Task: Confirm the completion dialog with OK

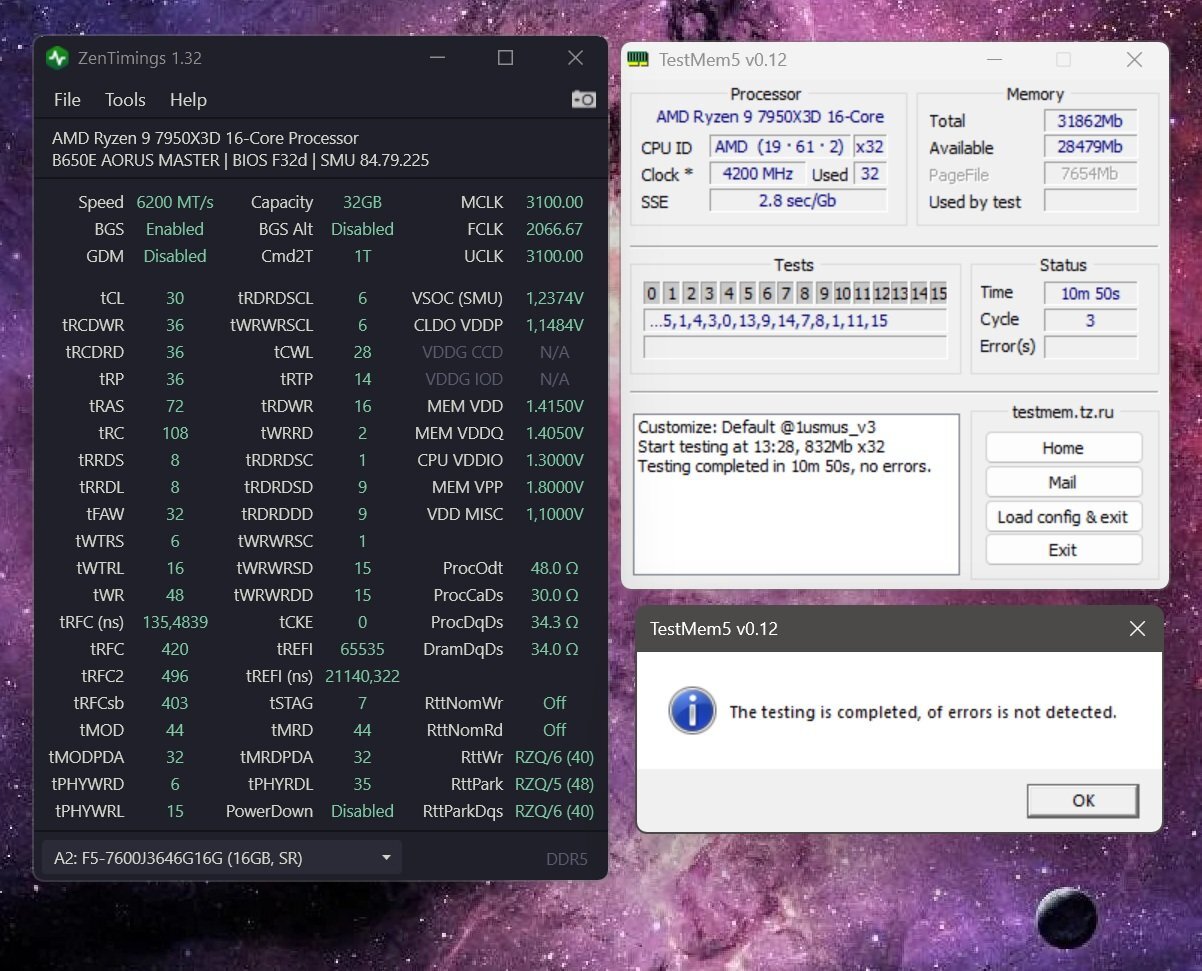Action: tap(1083, 800)
